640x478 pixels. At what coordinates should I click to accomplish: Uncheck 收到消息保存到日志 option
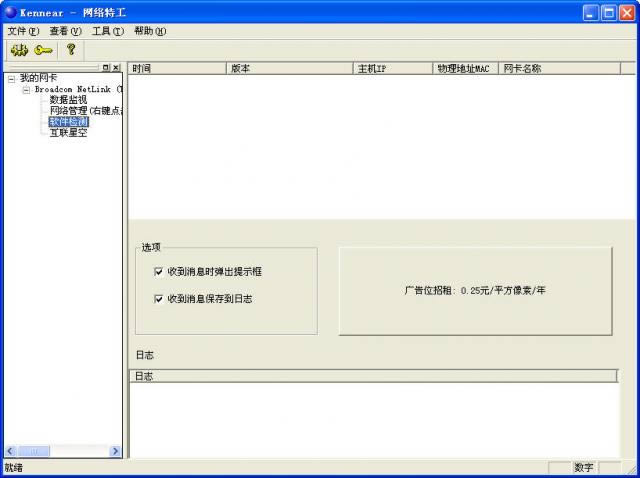pyautogui.click(x=158, y=299)
